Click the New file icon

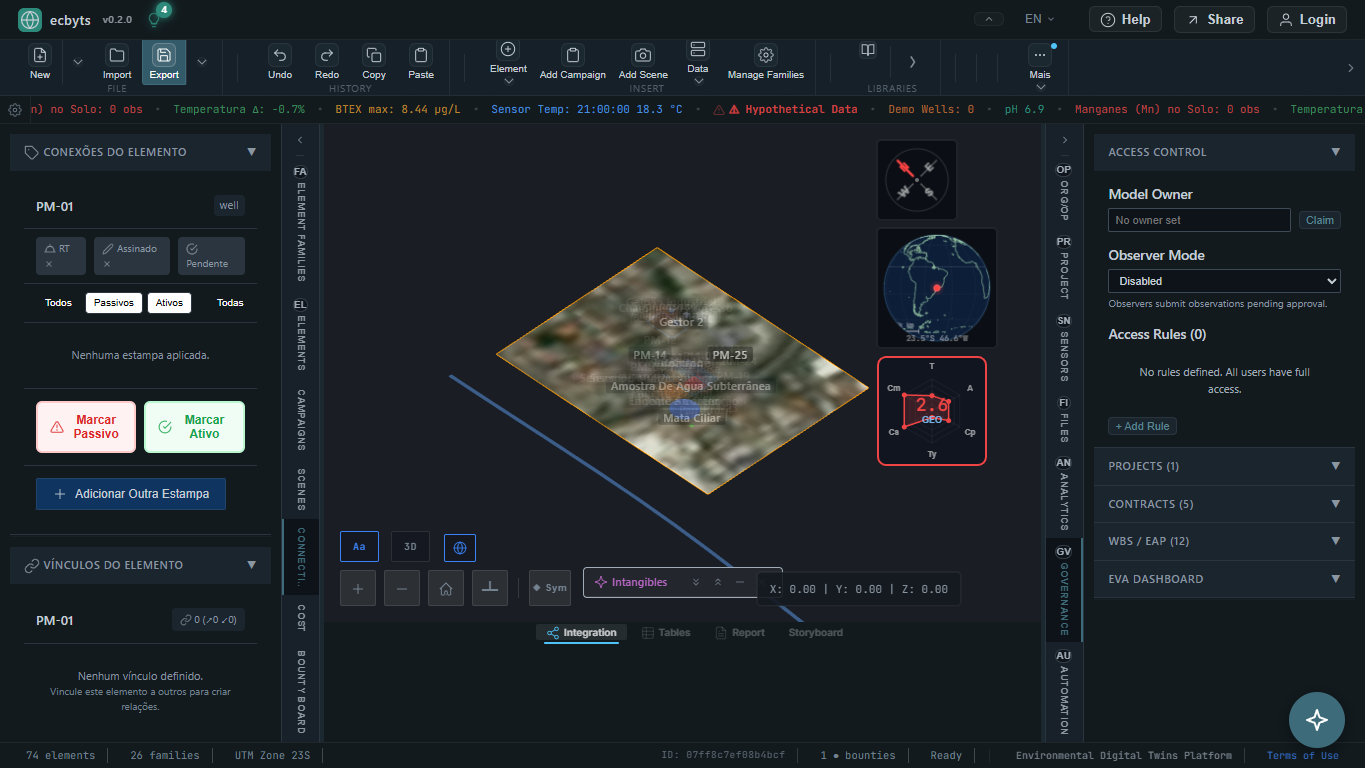[40, 56]
